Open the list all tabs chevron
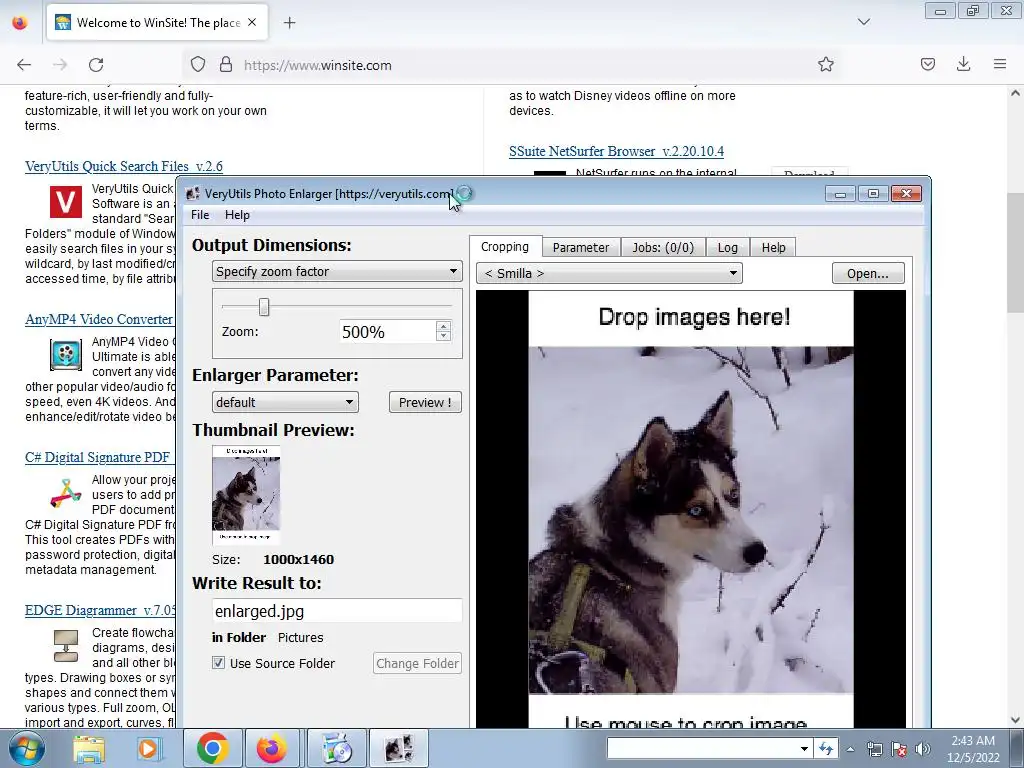Screen dimensions: 1024x768 click(x=863, y=22)
